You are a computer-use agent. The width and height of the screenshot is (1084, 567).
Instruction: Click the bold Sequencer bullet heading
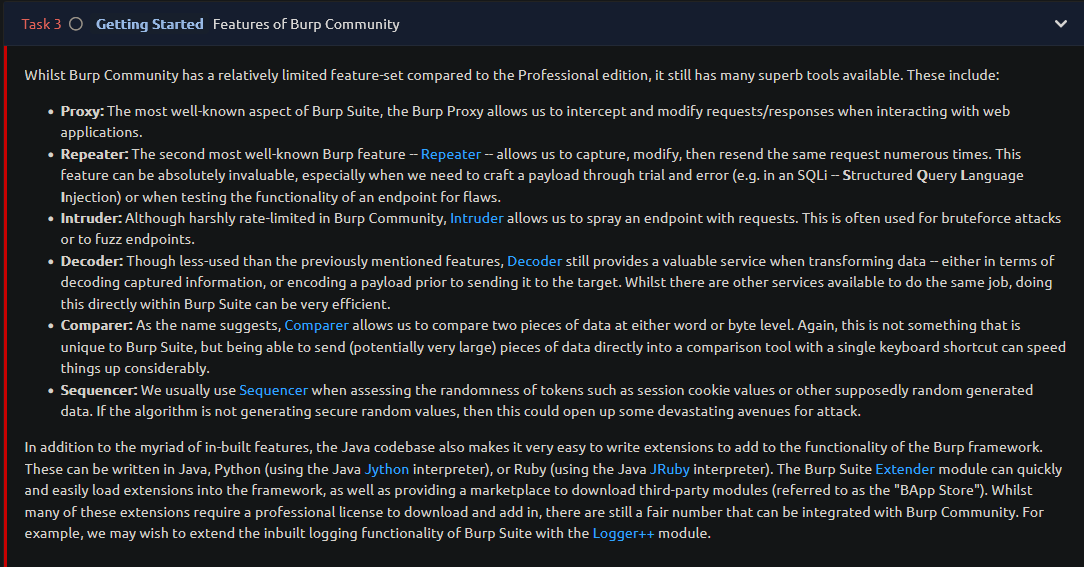(99, 391)
